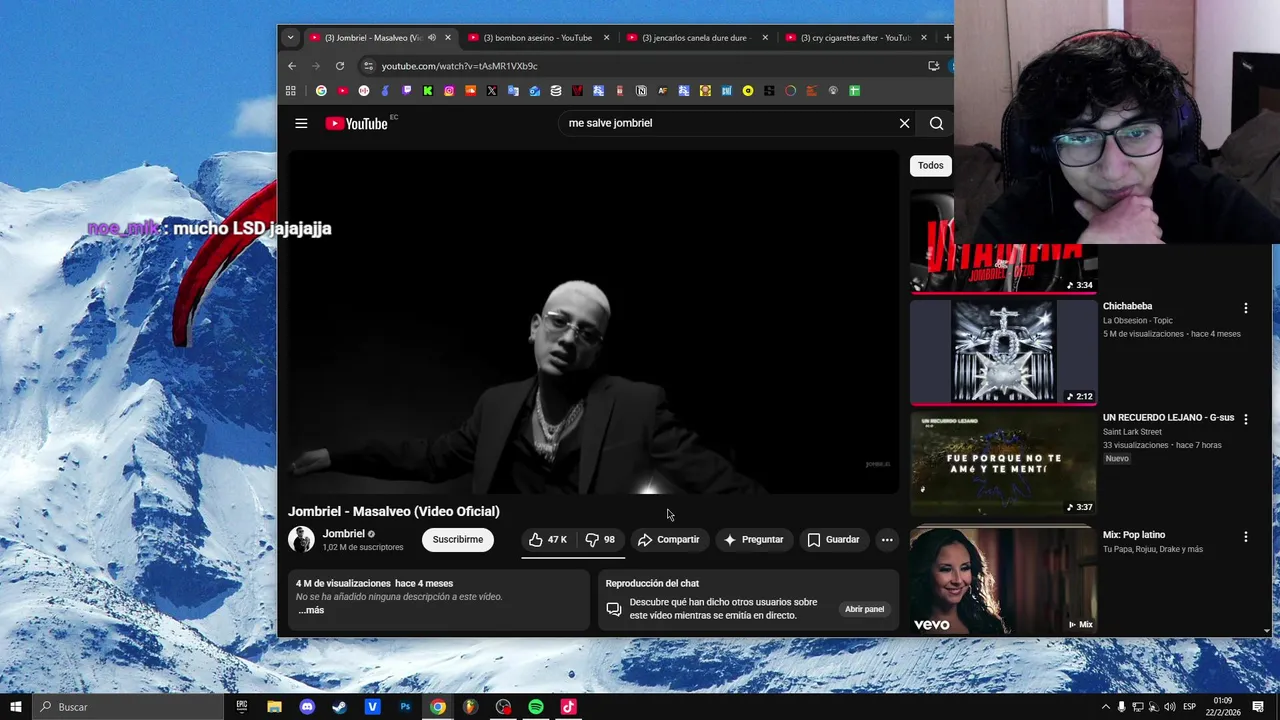Open the Twitch bookmark icon
The width and height of the screenshot is (1280, 720).
(x=406, y=91)
